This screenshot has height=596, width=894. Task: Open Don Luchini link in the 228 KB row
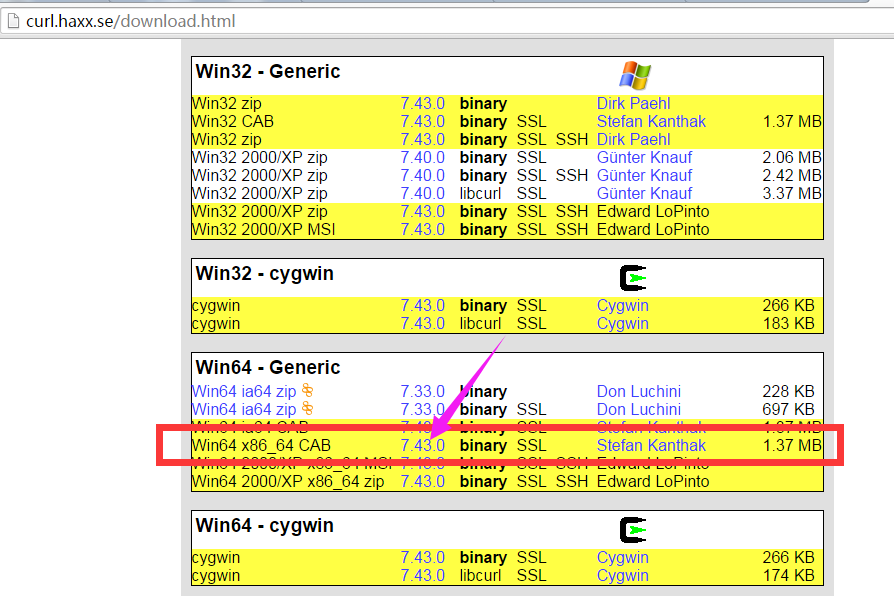coord(639,392)
